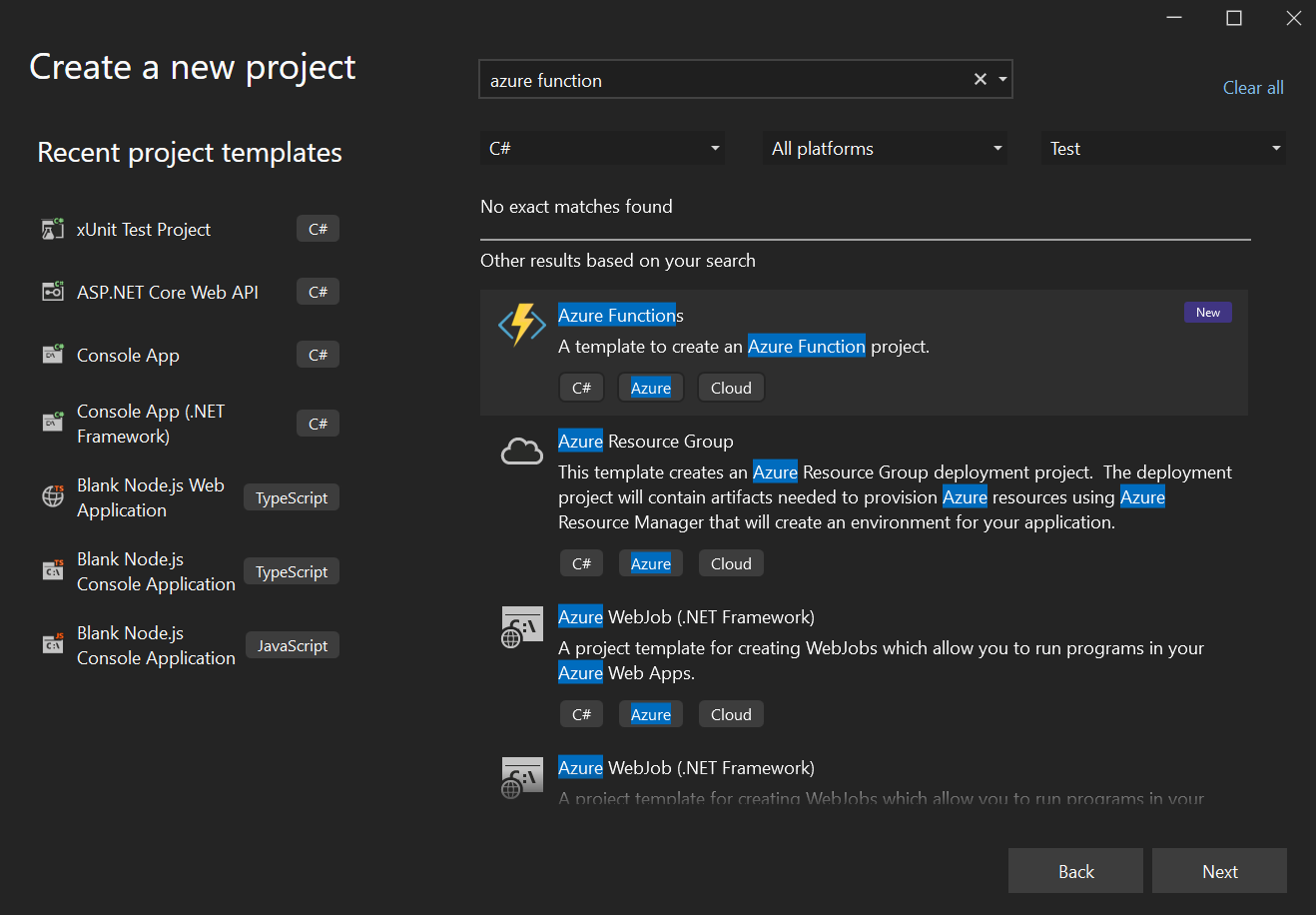1316x915 pixels.
Task: Click the TypeScript Blank Node.js Console Application icon
Action: 53,570
